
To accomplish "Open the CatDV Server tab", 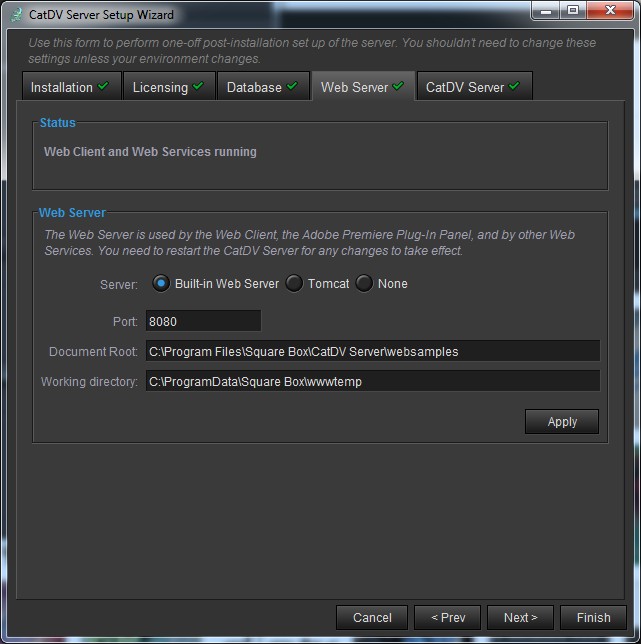I will click(x=475, y=86).
